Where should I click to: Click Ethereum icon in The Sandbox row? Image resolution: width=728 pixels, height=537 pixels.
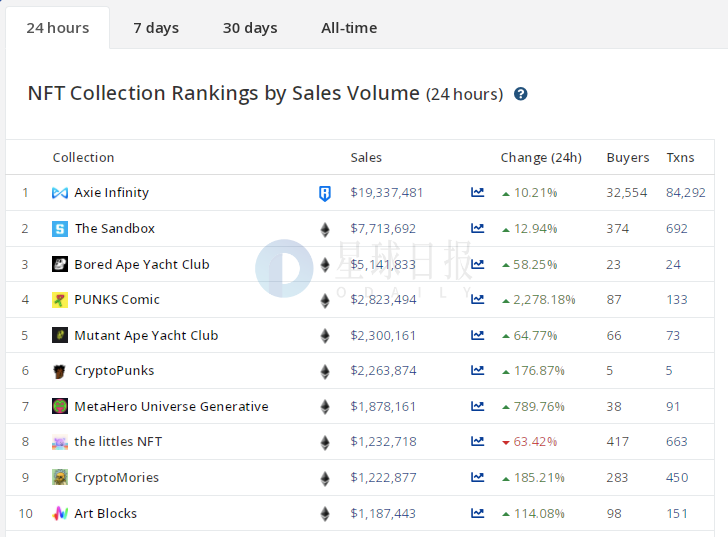click(x=325, y=229)
